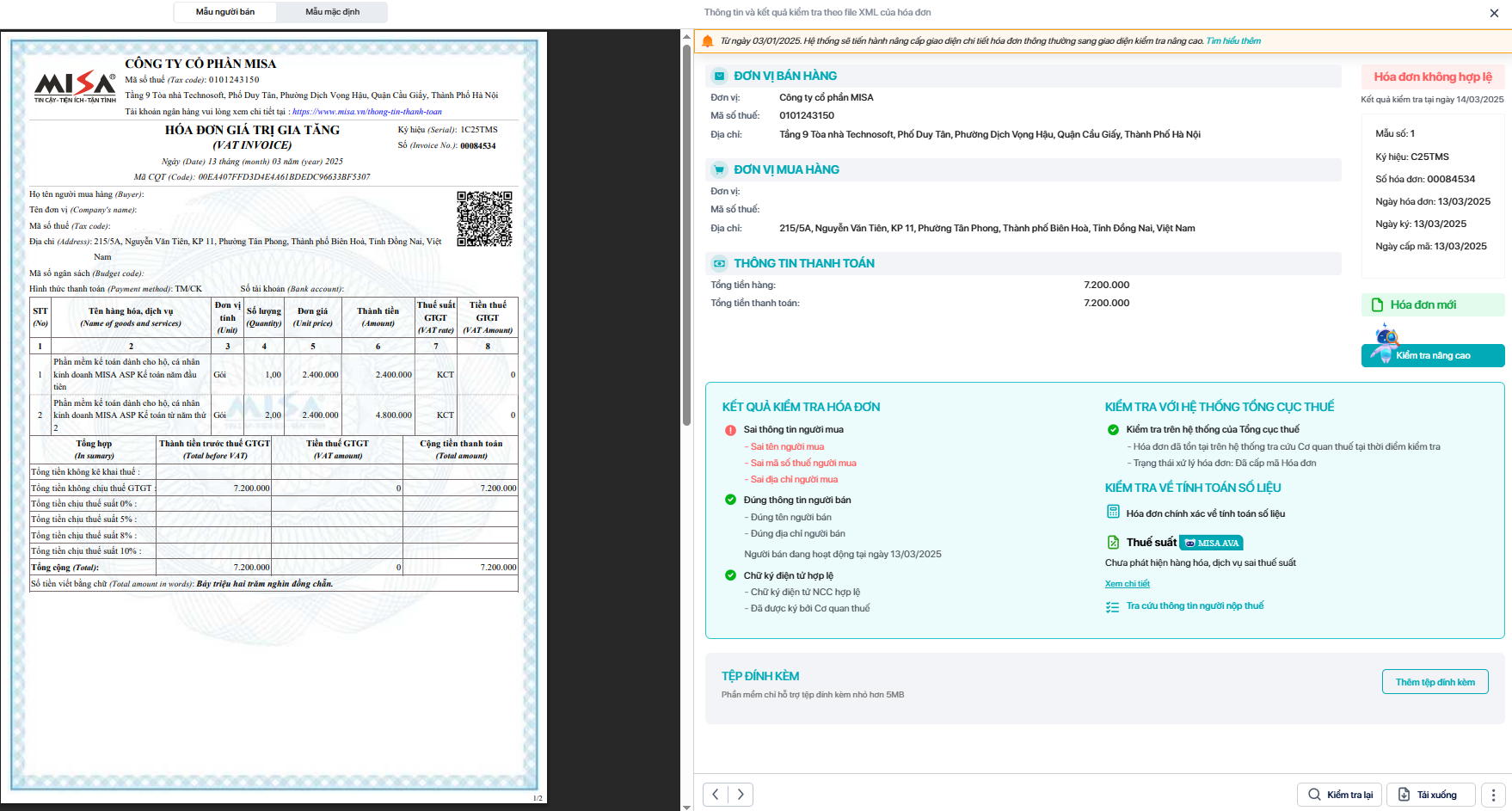Go to the previous invoice arrow

point(716,795)
